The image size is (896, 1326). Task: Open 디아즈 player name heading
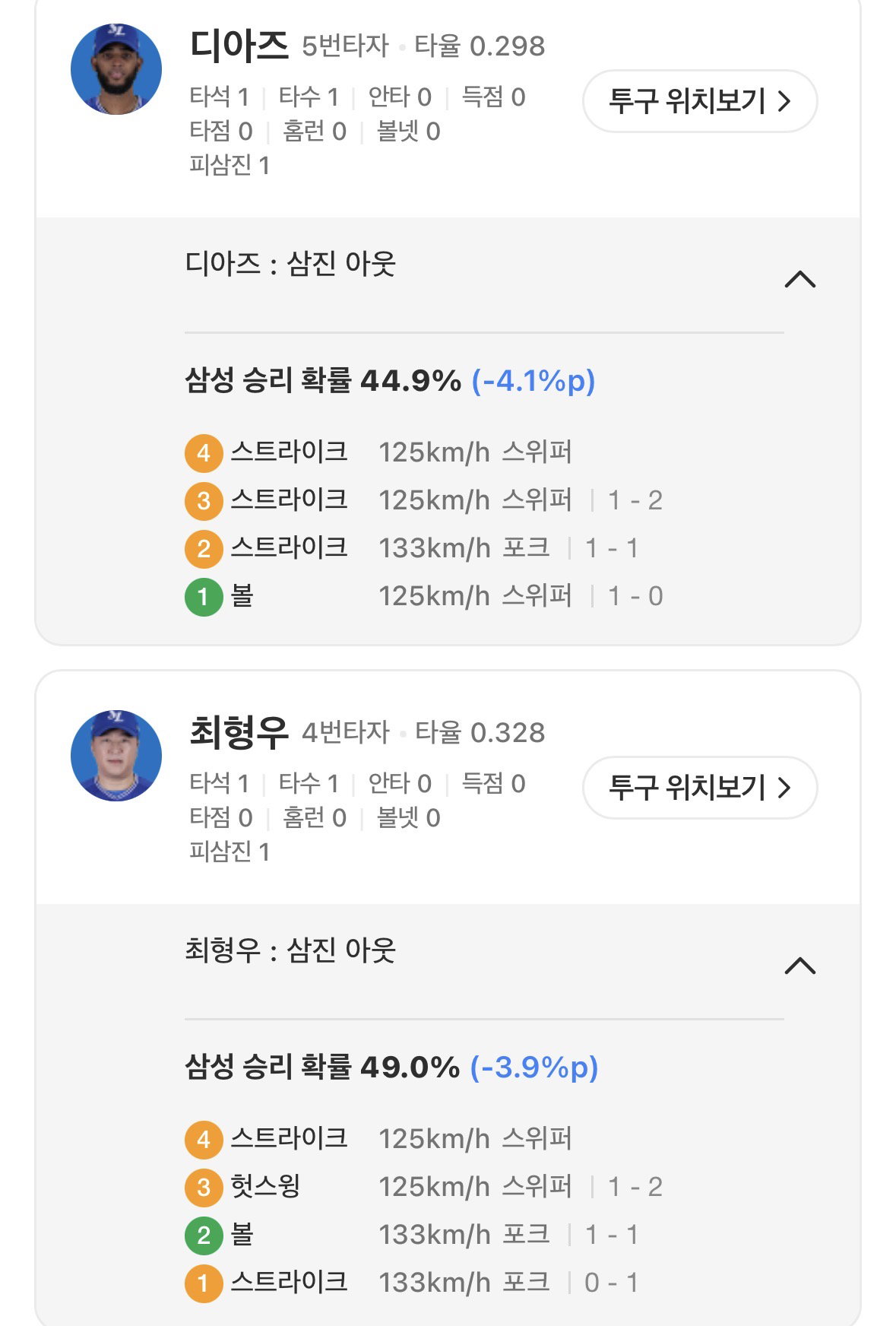click(239, 46)
